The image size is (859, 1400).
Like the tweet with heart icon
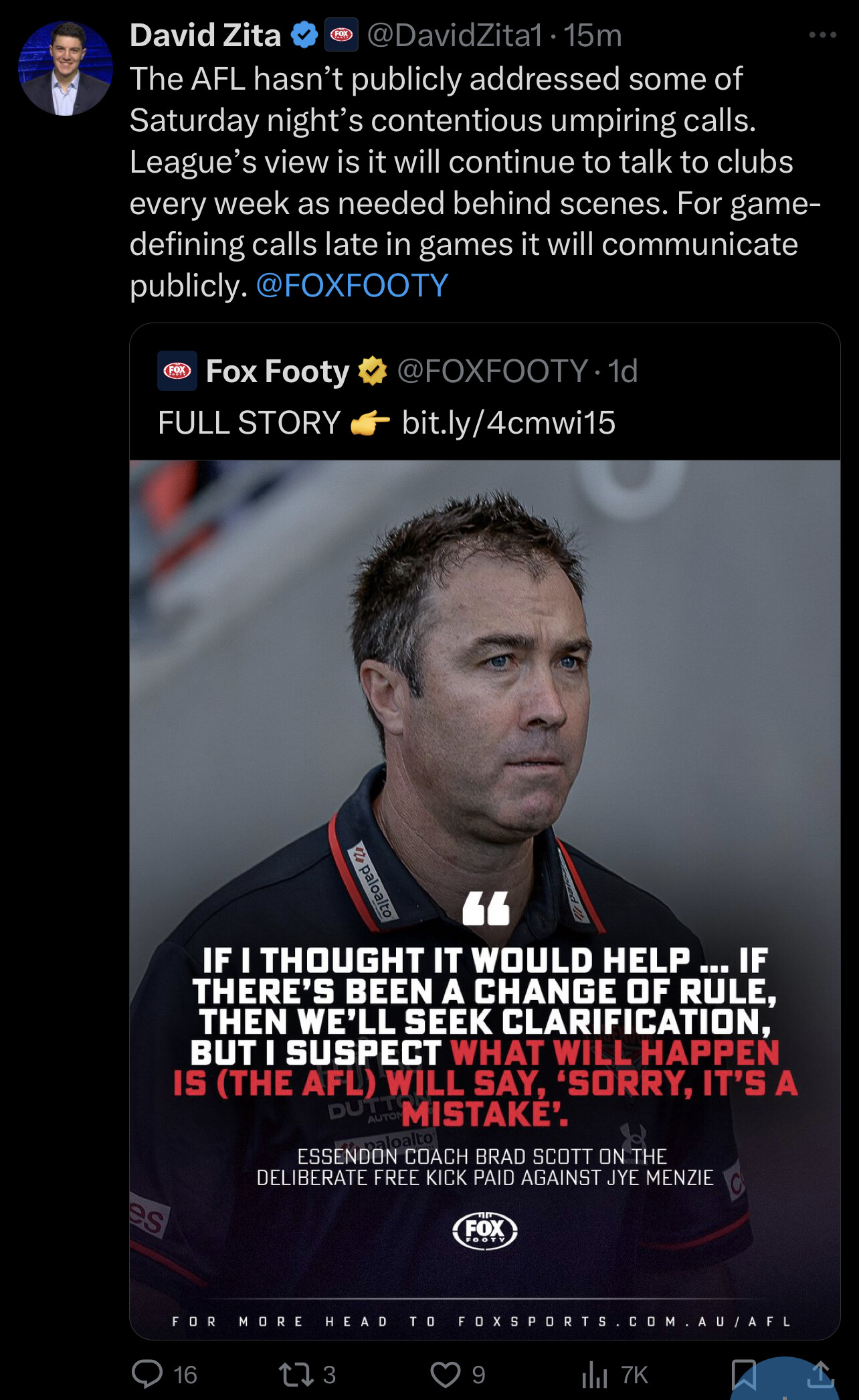click(x=445, y=1375)
